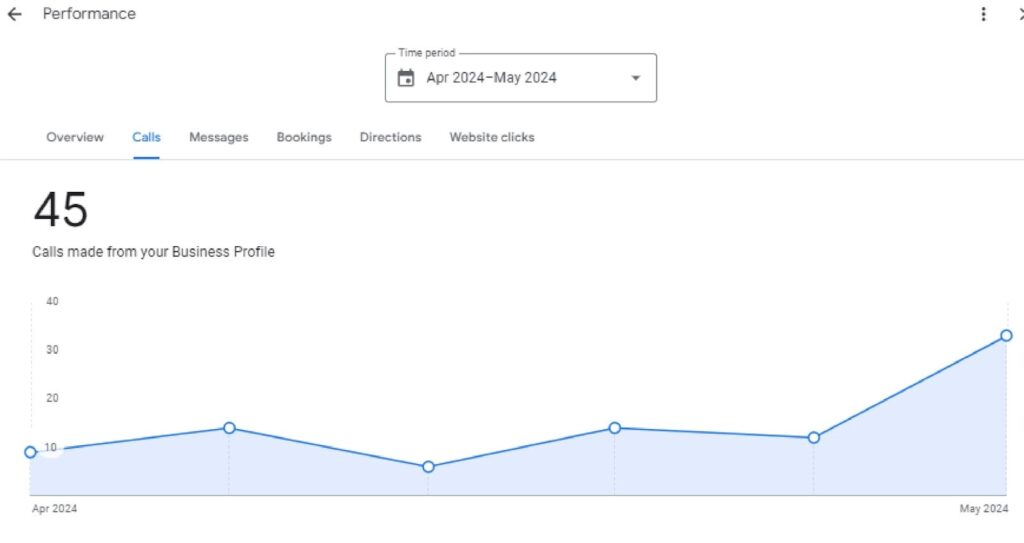
Task: Click the calendar icon in Time period
Action: [x=406, y=78]
